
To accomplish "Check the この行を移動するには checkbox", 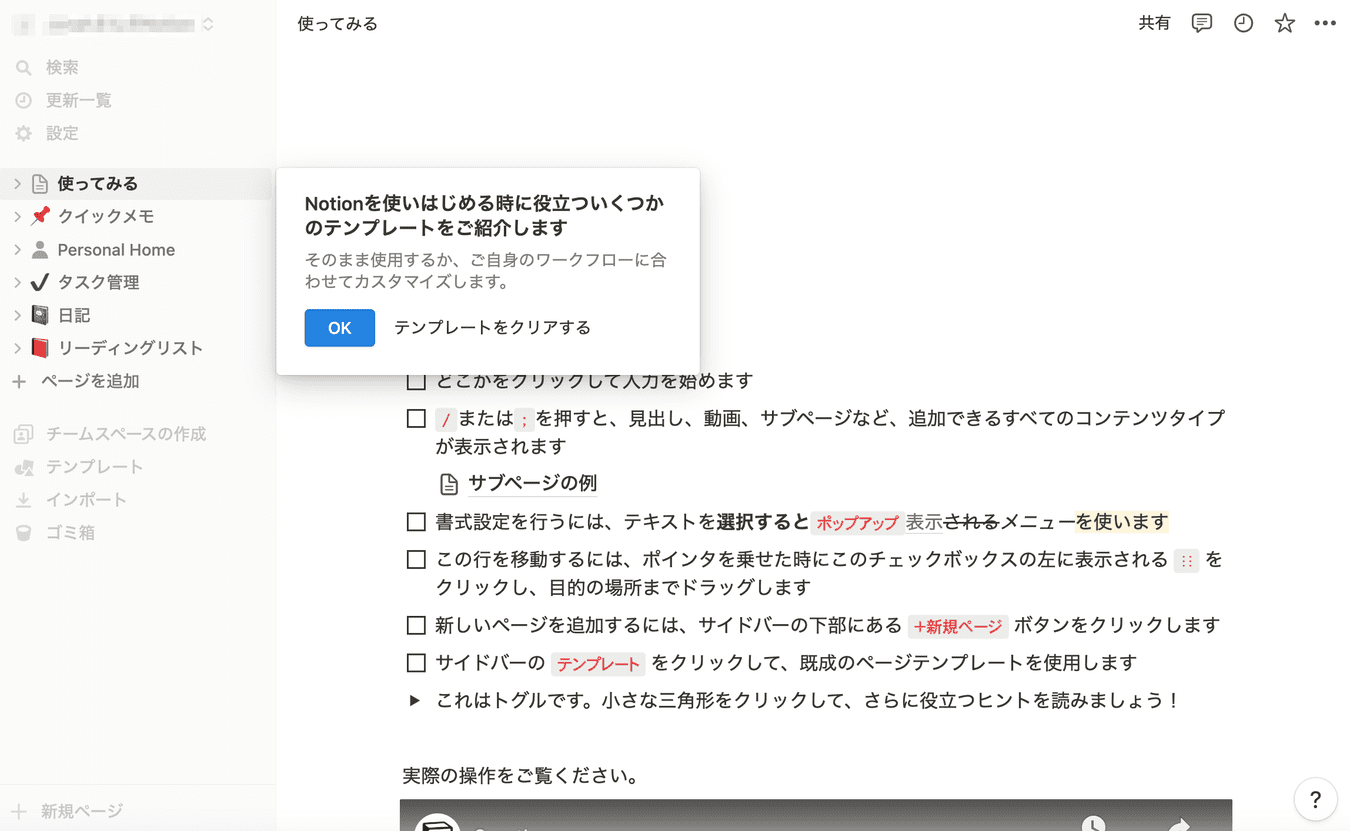I will click(x=417, y=560).
